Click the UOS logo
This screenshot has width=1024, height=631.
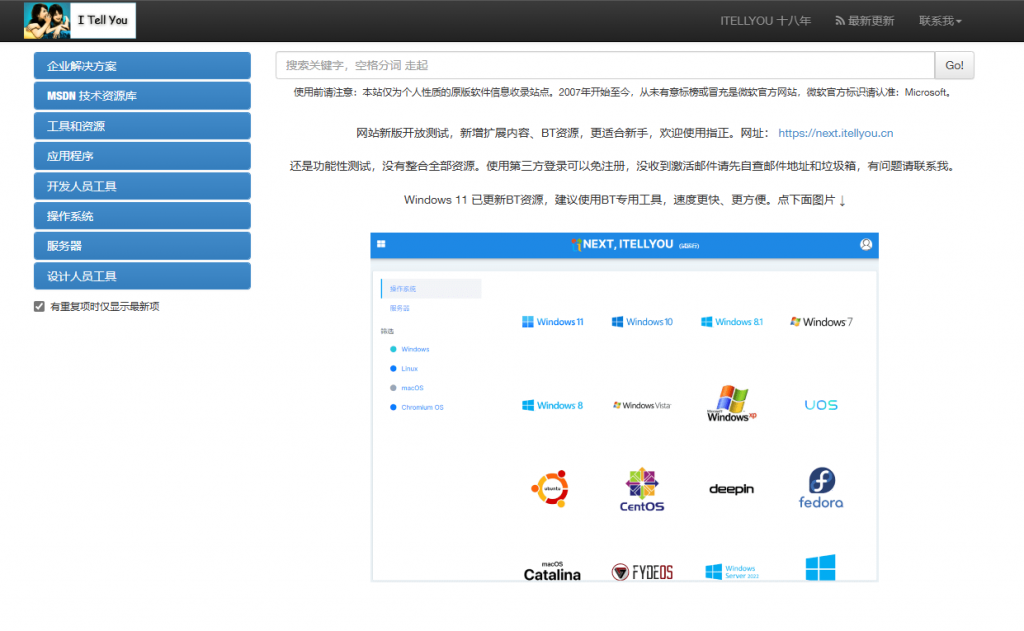click(x=820, y=404)
